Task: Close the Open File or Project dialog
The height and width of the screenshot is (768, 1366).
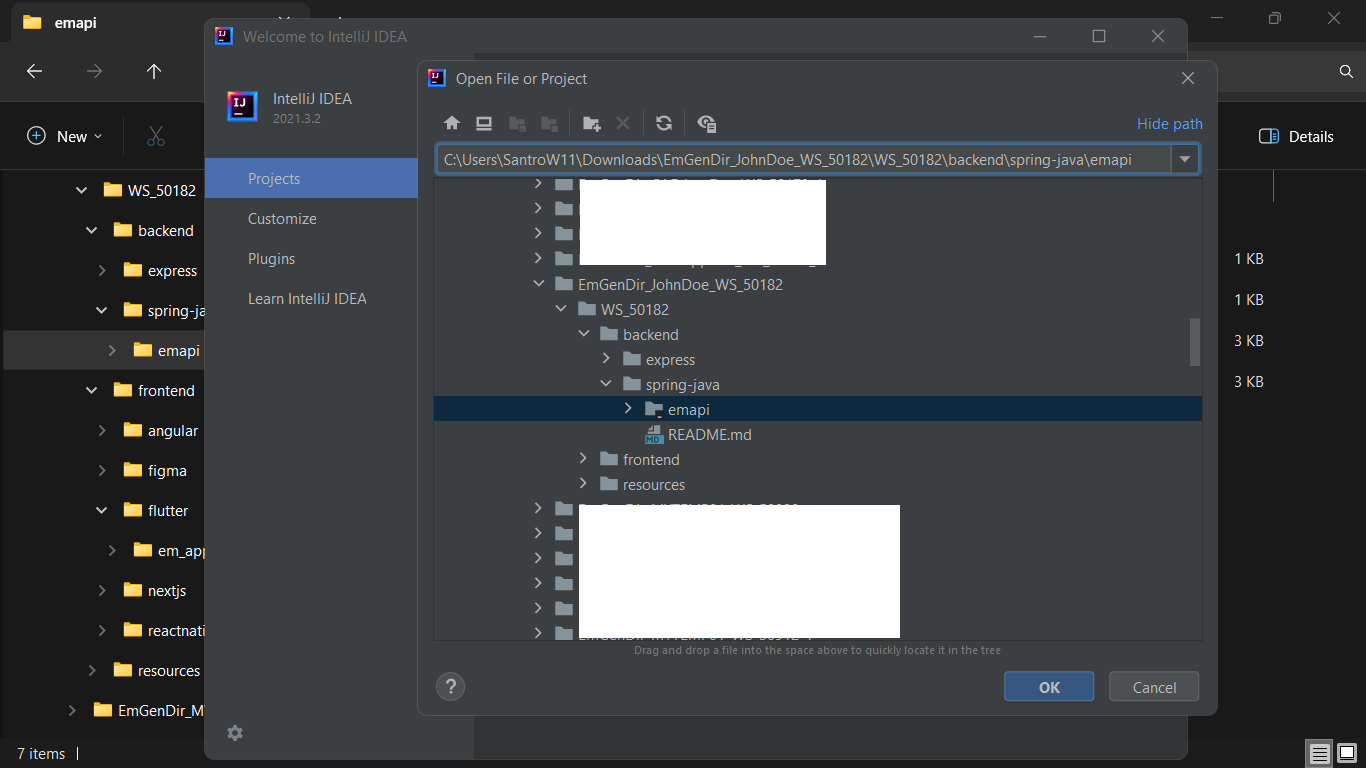Action: point(1188,78)
